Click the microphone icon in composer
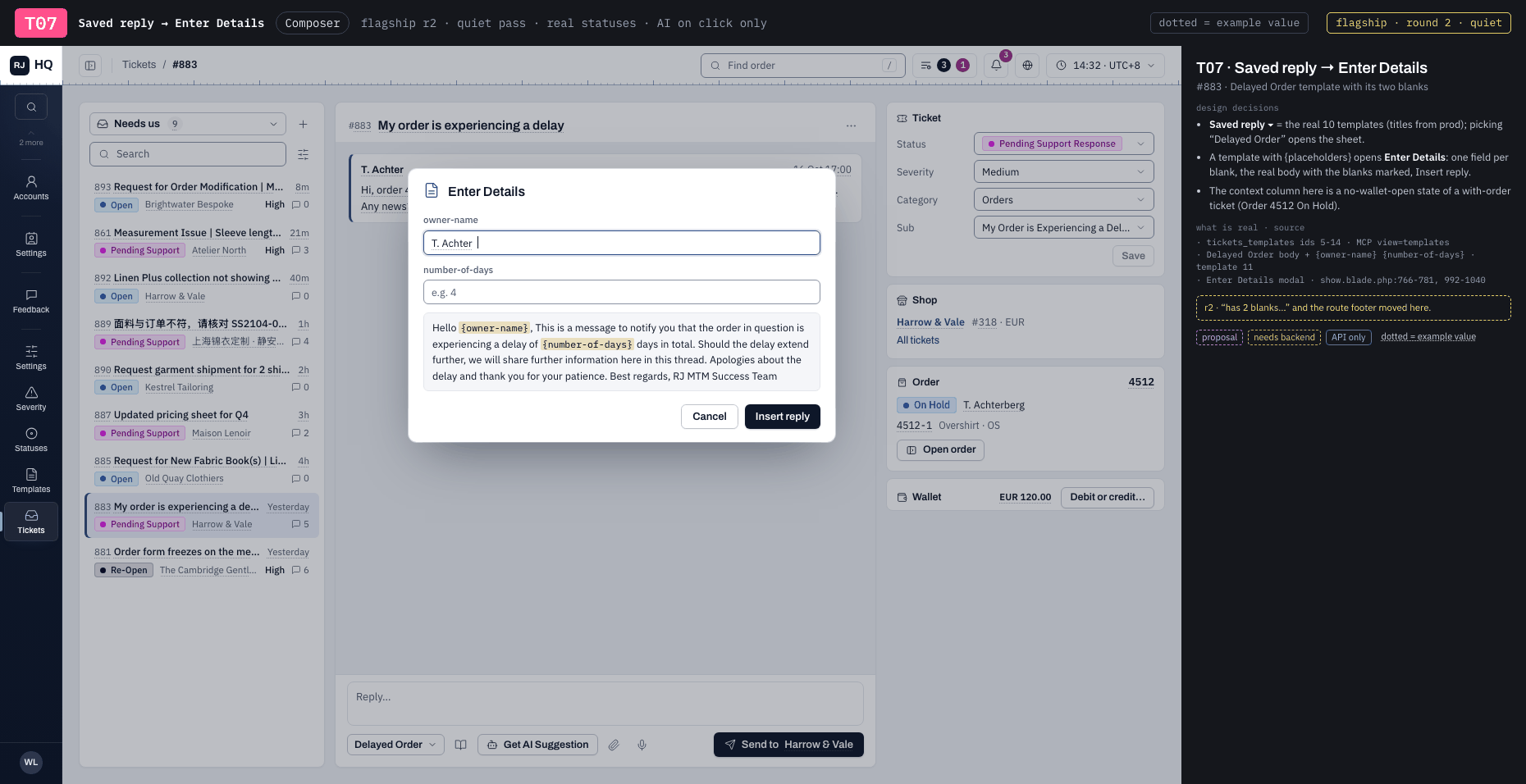Image resolution: width=1526 pixels, height=784 pixels. (x=642, y=745)
